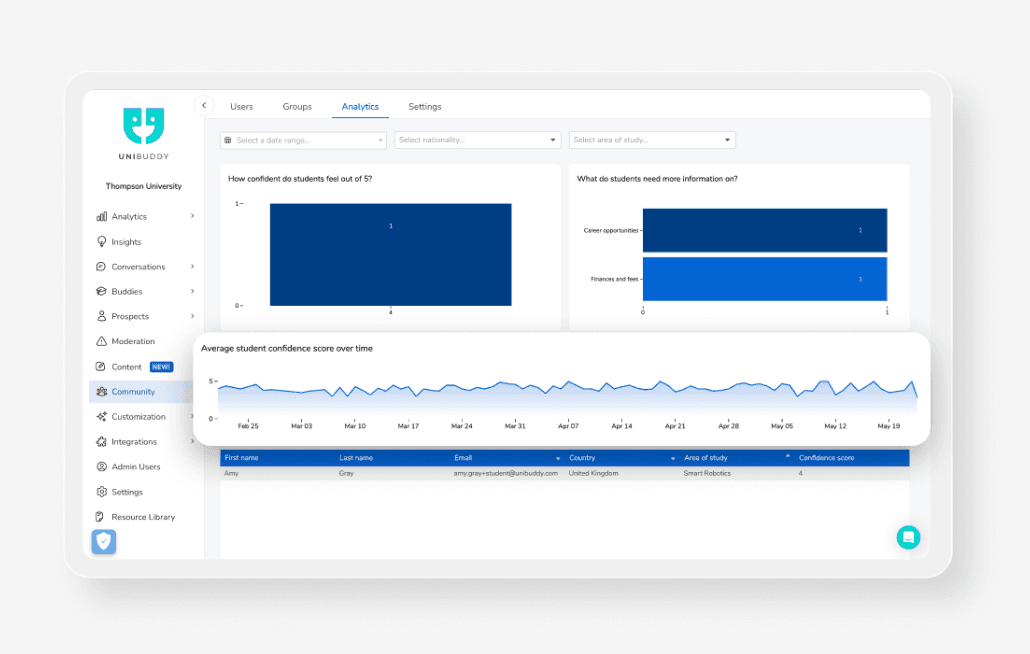This screenshot has width=1030, height=654.
Task: Open the Select area of study dropdown
Action: pyautogui.click(x=652, y=140)
